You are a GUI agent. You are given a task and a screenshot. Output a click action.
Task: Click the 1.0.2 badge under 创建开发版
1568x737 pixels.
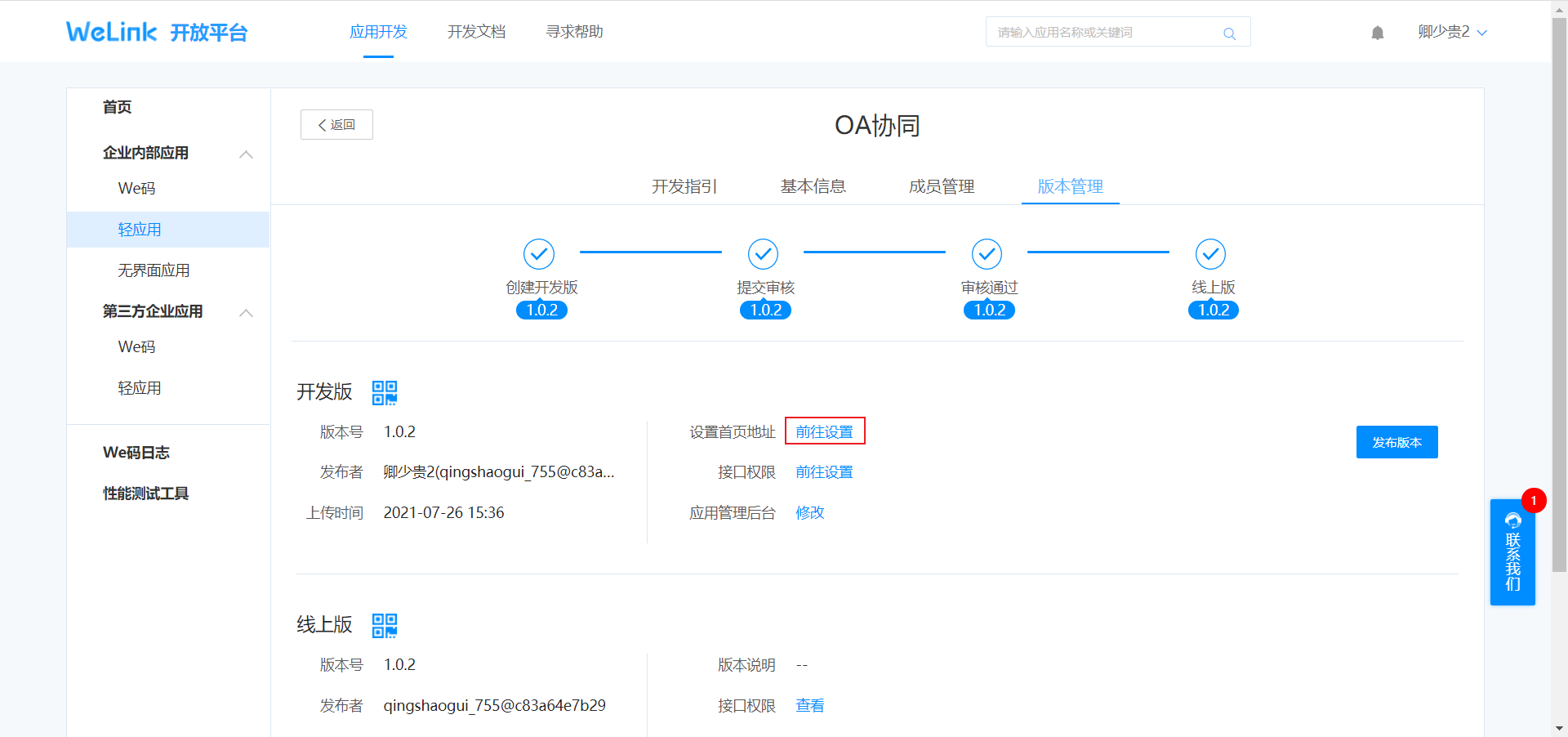(541, 310)
